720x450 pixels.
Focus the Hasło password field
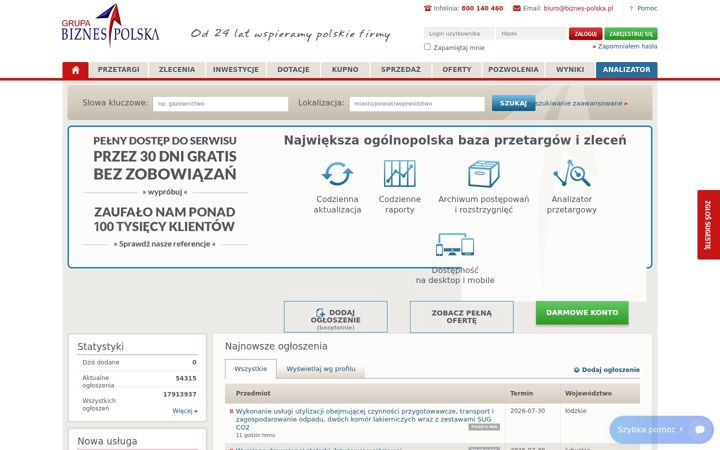(532, 34)
